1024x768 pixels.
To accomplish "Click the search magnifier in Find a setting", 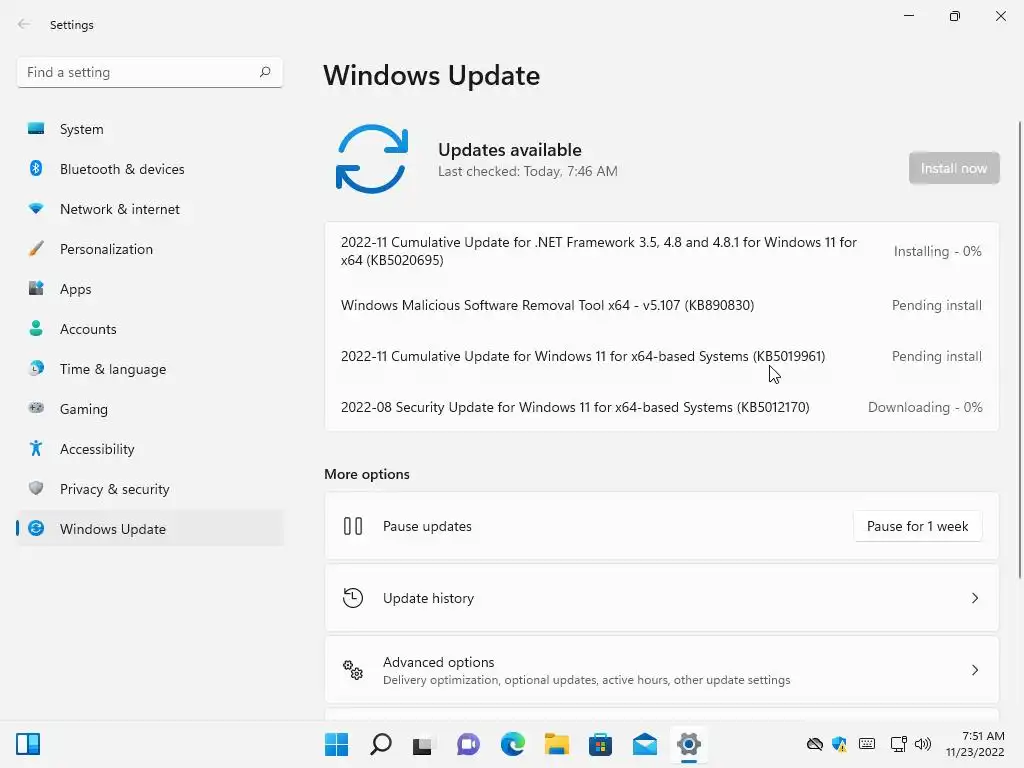I will (x=264, y=72).
